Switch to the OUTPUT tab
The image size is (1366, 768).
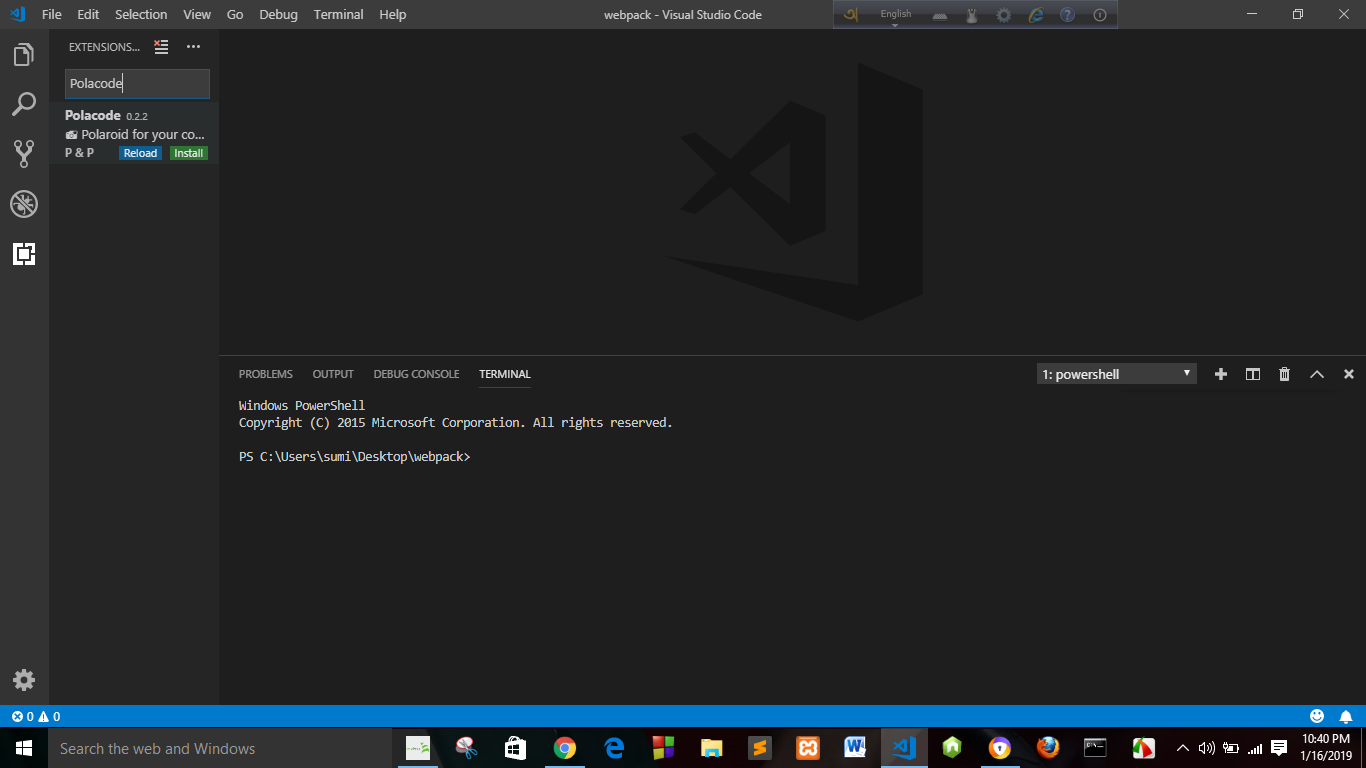tap(333, 373)
